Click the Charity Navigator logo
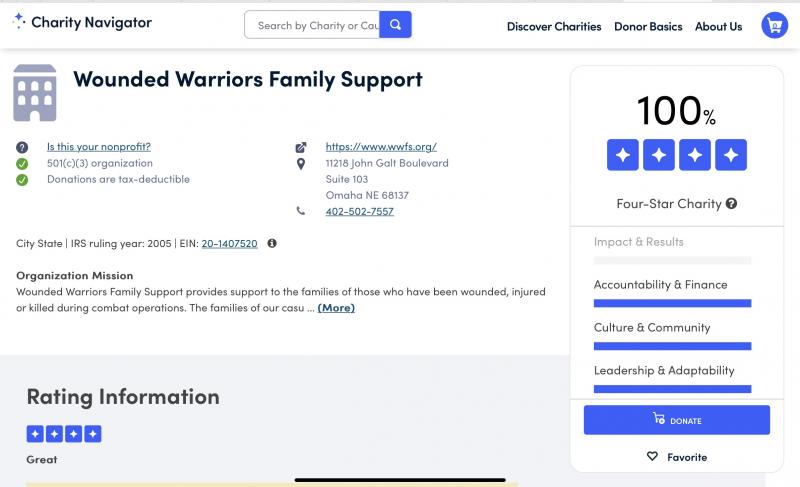 [x=82, y=22]
